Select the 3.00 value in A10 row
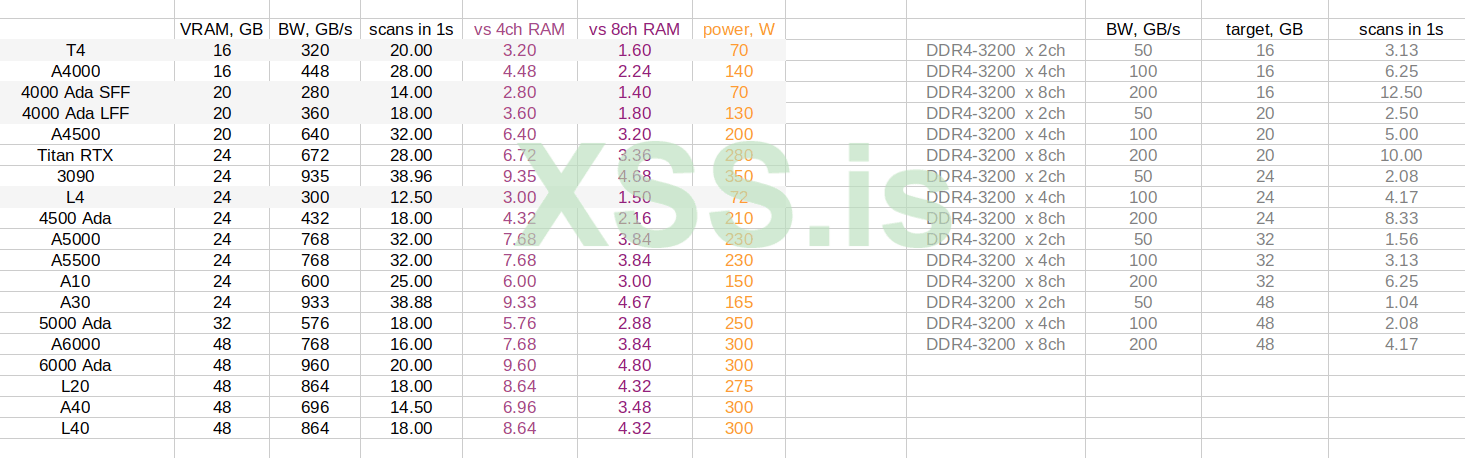This screenshot has width=1465, height=458. point(635,281)
